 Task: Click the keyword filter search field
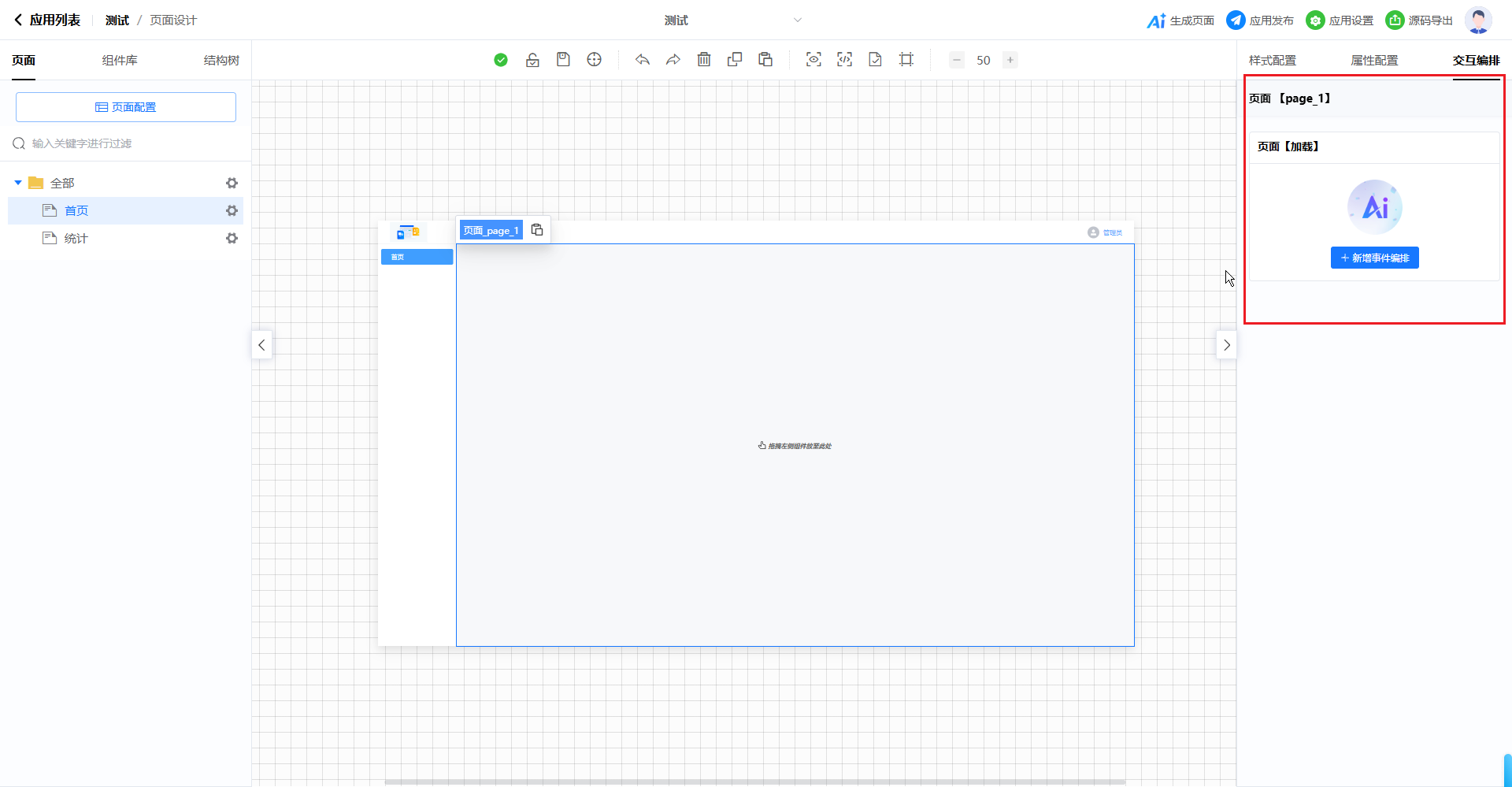pyautogui.click(x=126, y=143)
